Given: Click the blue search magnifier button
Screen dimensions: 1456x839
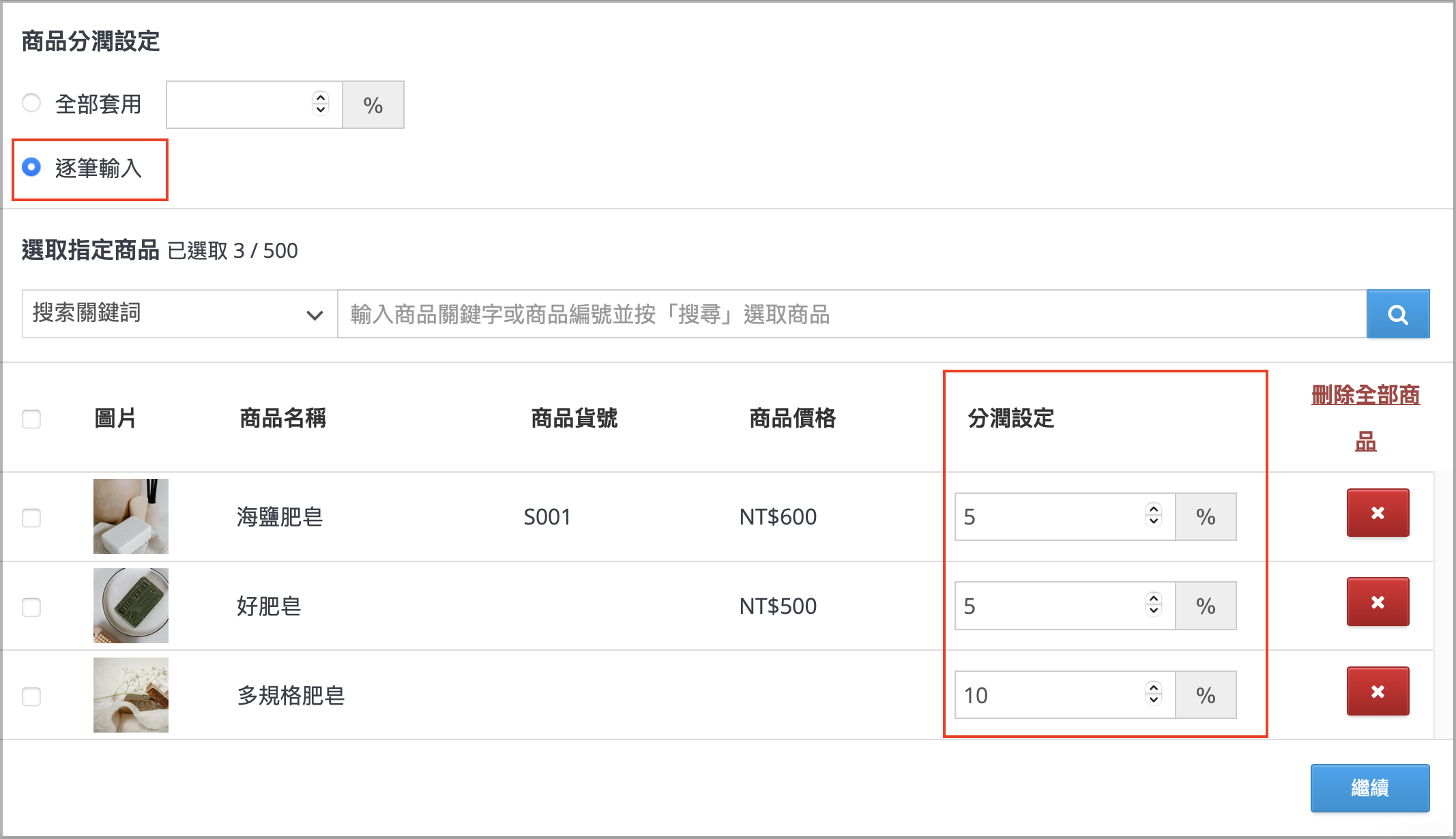Looking at the screenshot, I should click(1398, 314).
